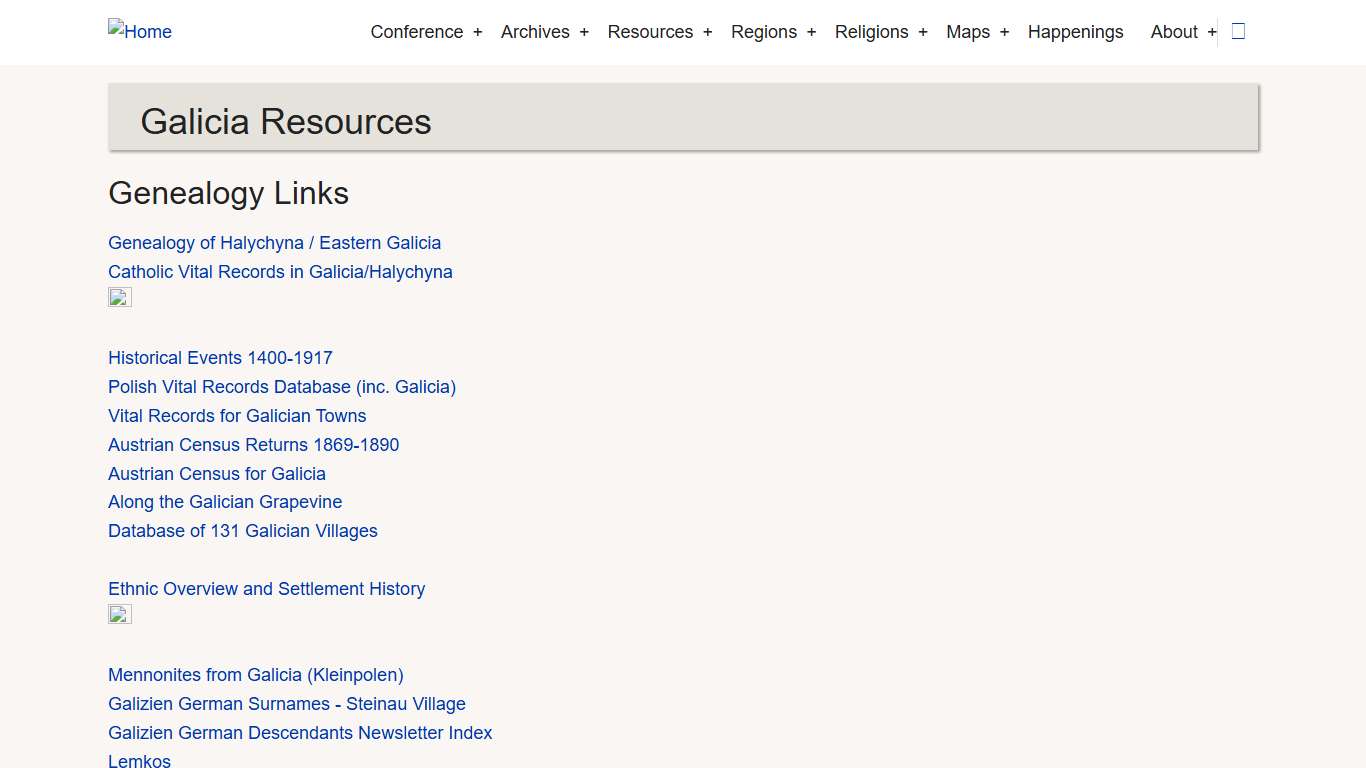Click the Lemkos link at page bottom
This screenshot has width=1366, height=768.
(139, 760)
